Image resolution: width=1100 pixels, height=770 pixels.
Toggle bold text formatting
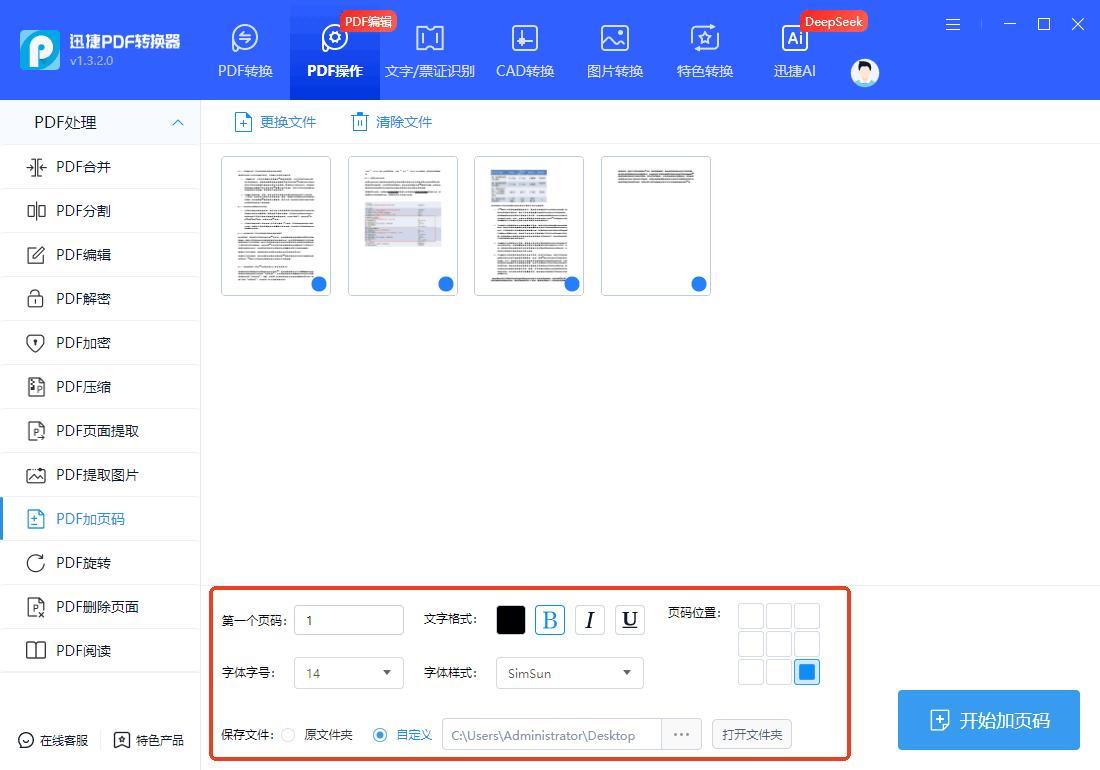tap(550, 620)
